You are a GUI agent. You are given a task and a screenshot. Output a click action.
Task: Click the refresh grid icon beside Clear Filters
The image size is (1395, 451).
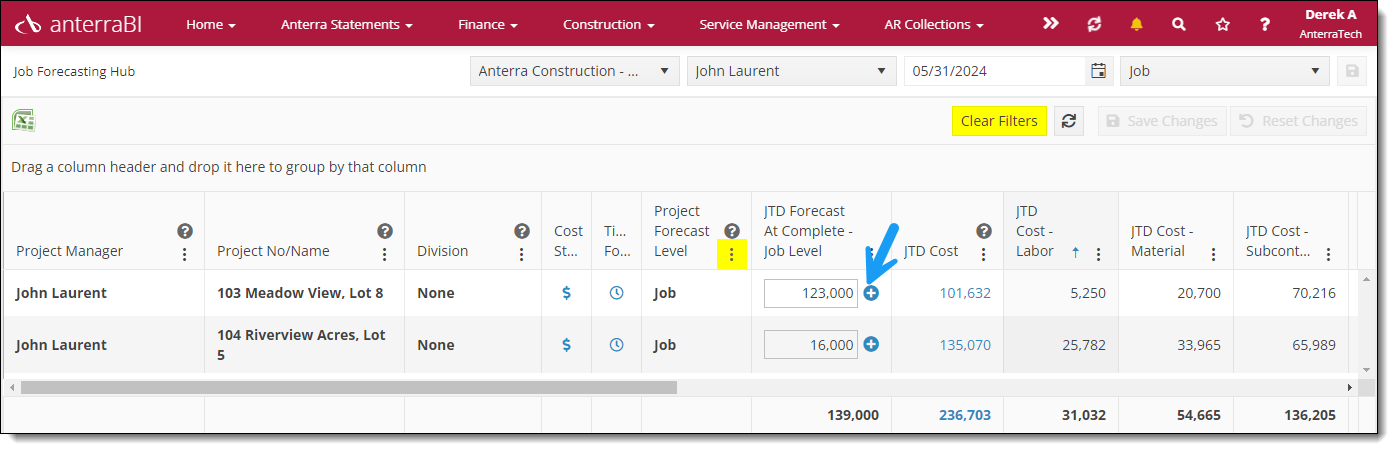click(1069, 121)
